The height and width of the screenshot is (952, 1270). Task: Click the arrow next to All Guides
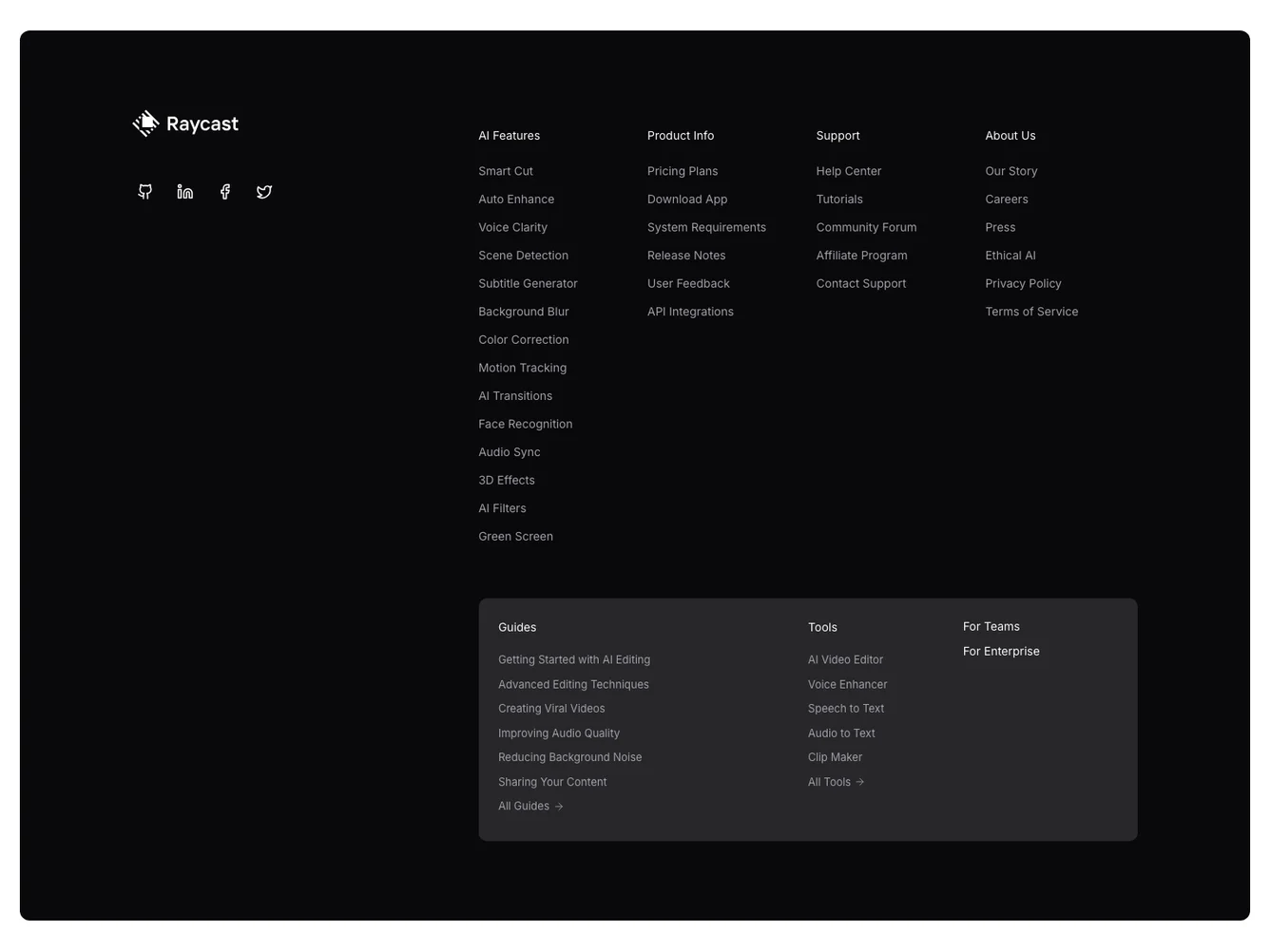[x=559, y=807]
